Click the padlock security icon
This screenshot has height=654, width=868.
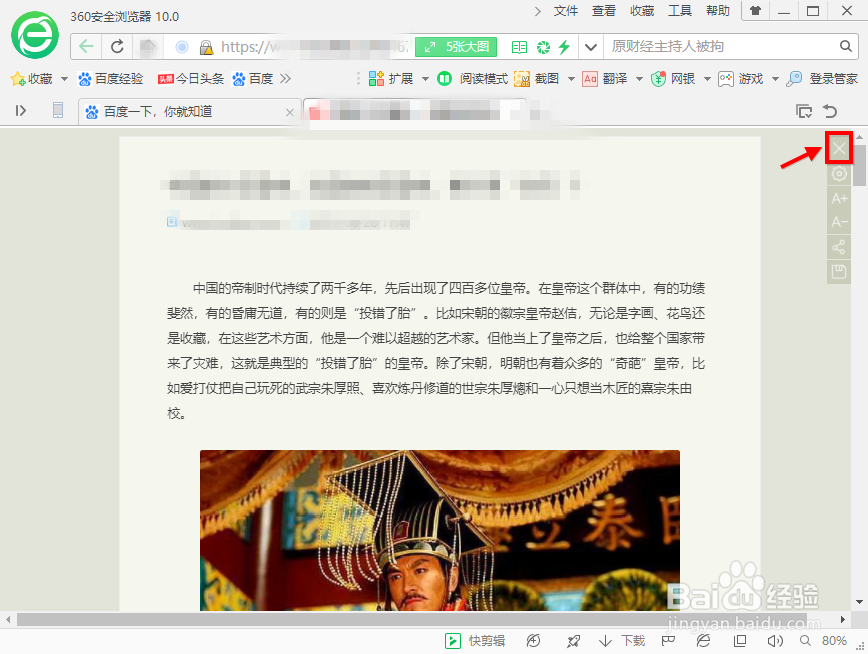click(x=206, y=47)
